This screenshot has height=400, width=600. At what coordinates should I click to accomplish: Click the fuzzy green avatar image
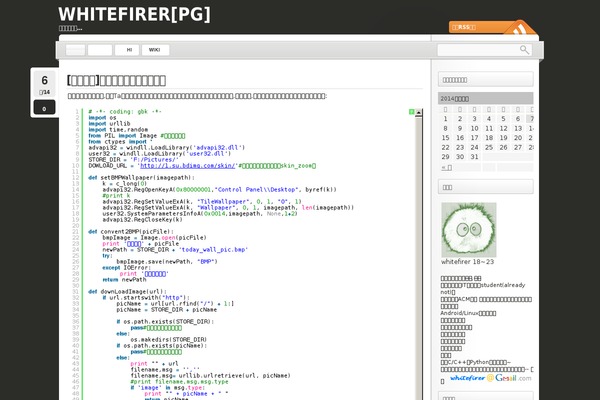coord(469,230)
